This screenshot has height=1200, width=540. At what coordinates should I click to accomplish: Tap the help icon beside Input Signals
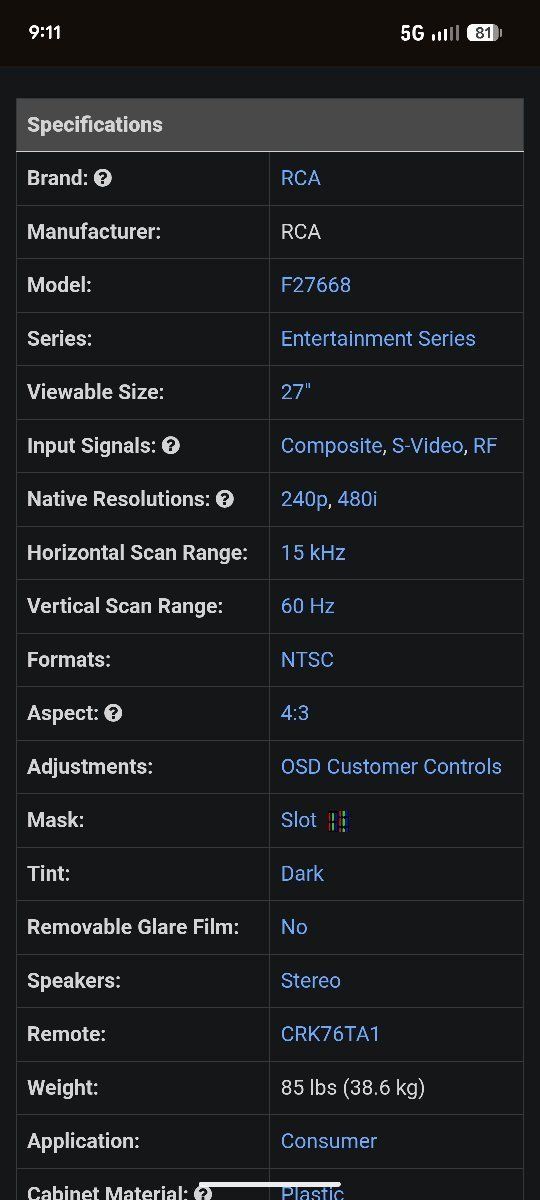171,446
